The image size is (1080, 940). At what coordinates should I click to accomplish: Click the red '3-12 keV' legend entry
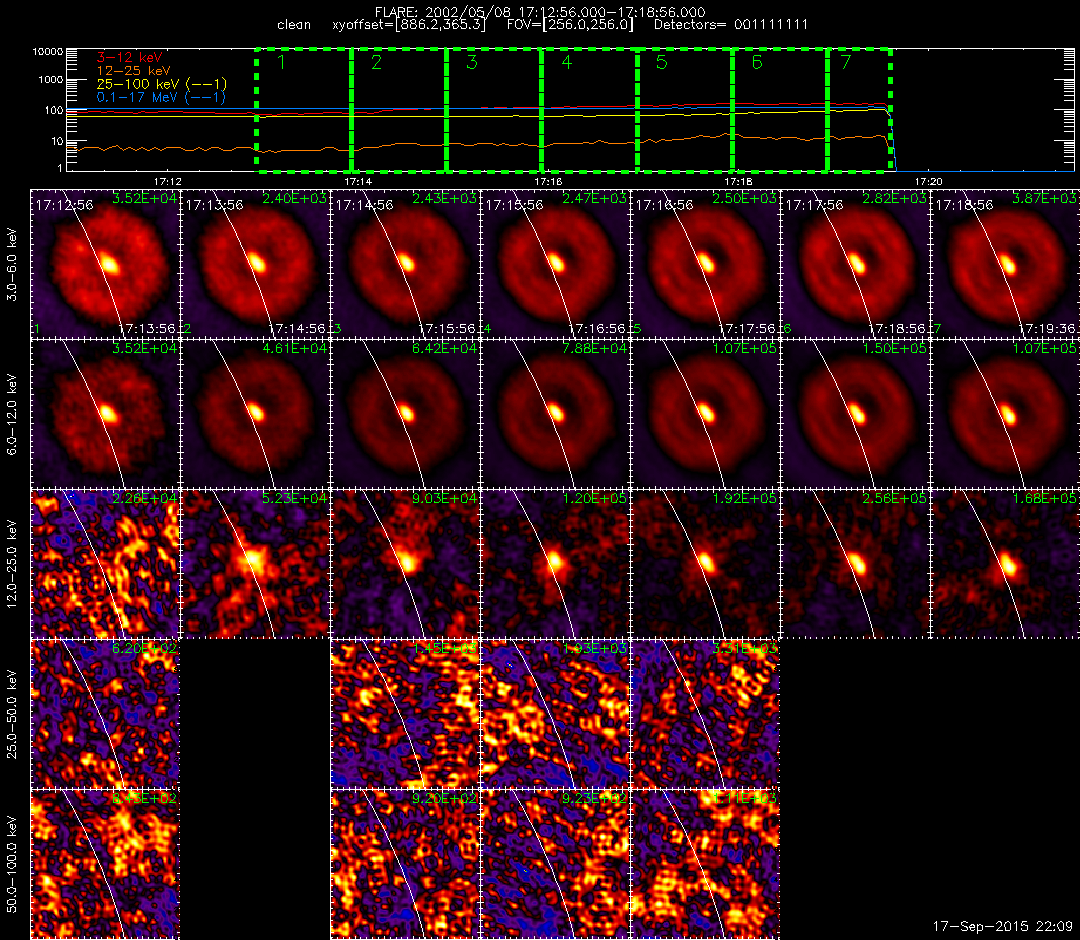pos(129,57)
